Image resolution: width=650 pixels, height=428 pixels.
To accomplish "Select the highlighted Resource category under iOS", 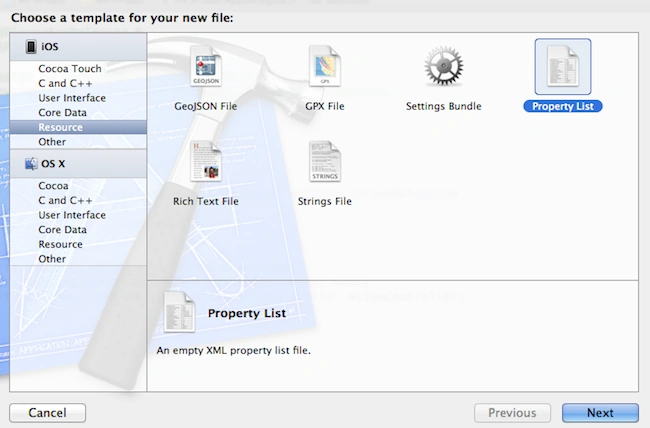I will [x=78, y=127].
